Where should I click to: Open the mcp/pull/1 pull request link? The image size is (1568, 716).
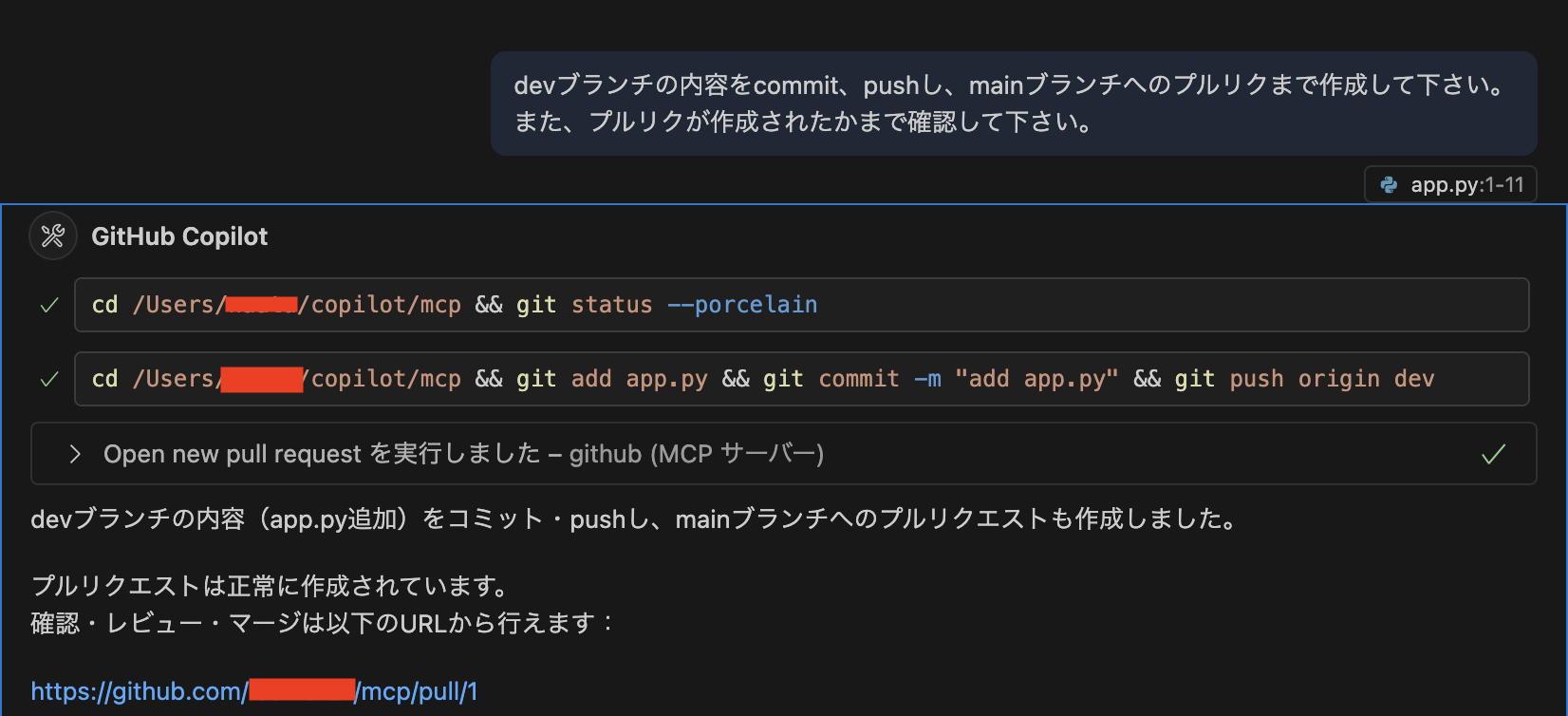tap(252, 691)
